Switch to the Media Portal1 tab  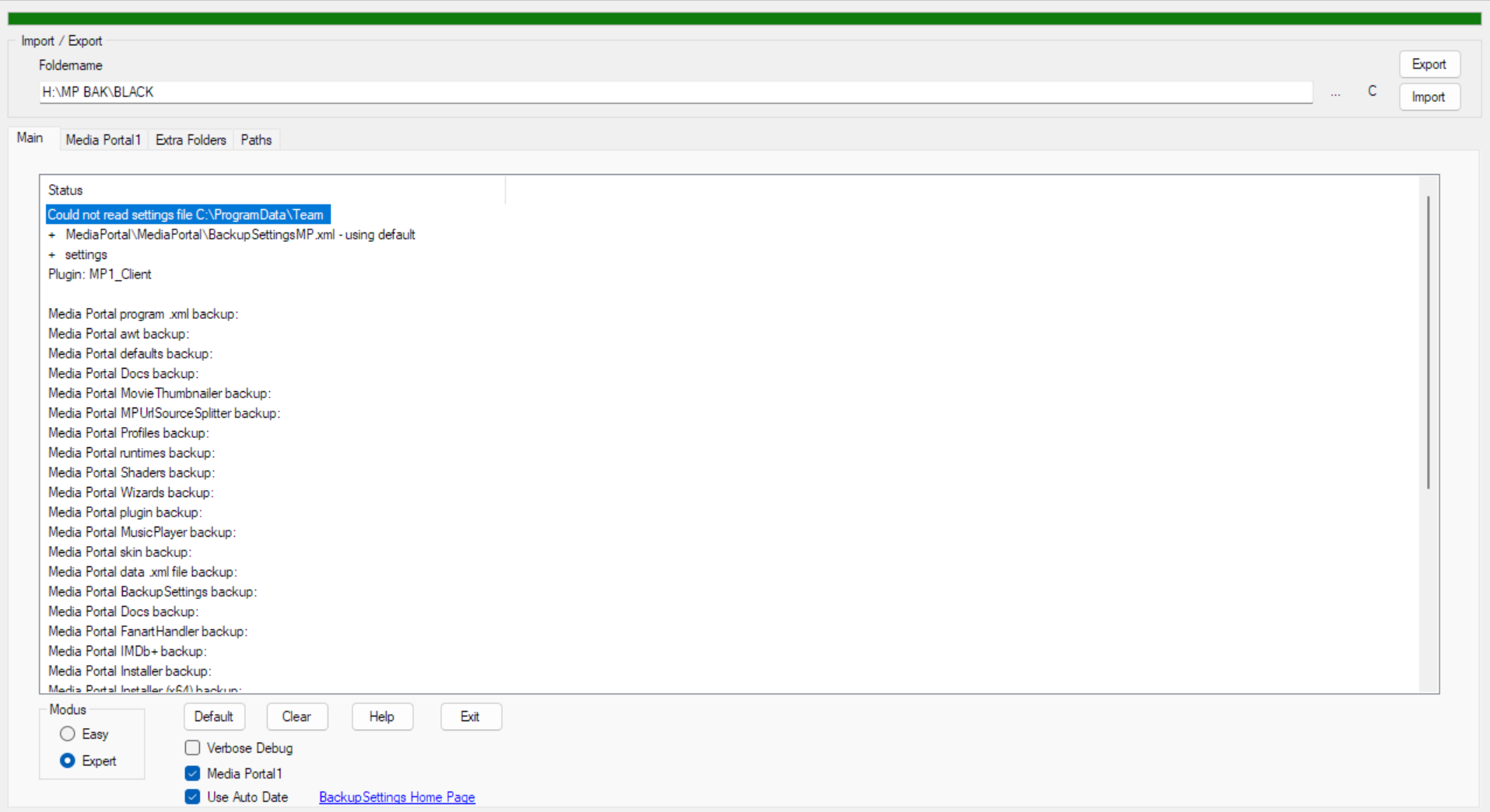click(103, 140)
